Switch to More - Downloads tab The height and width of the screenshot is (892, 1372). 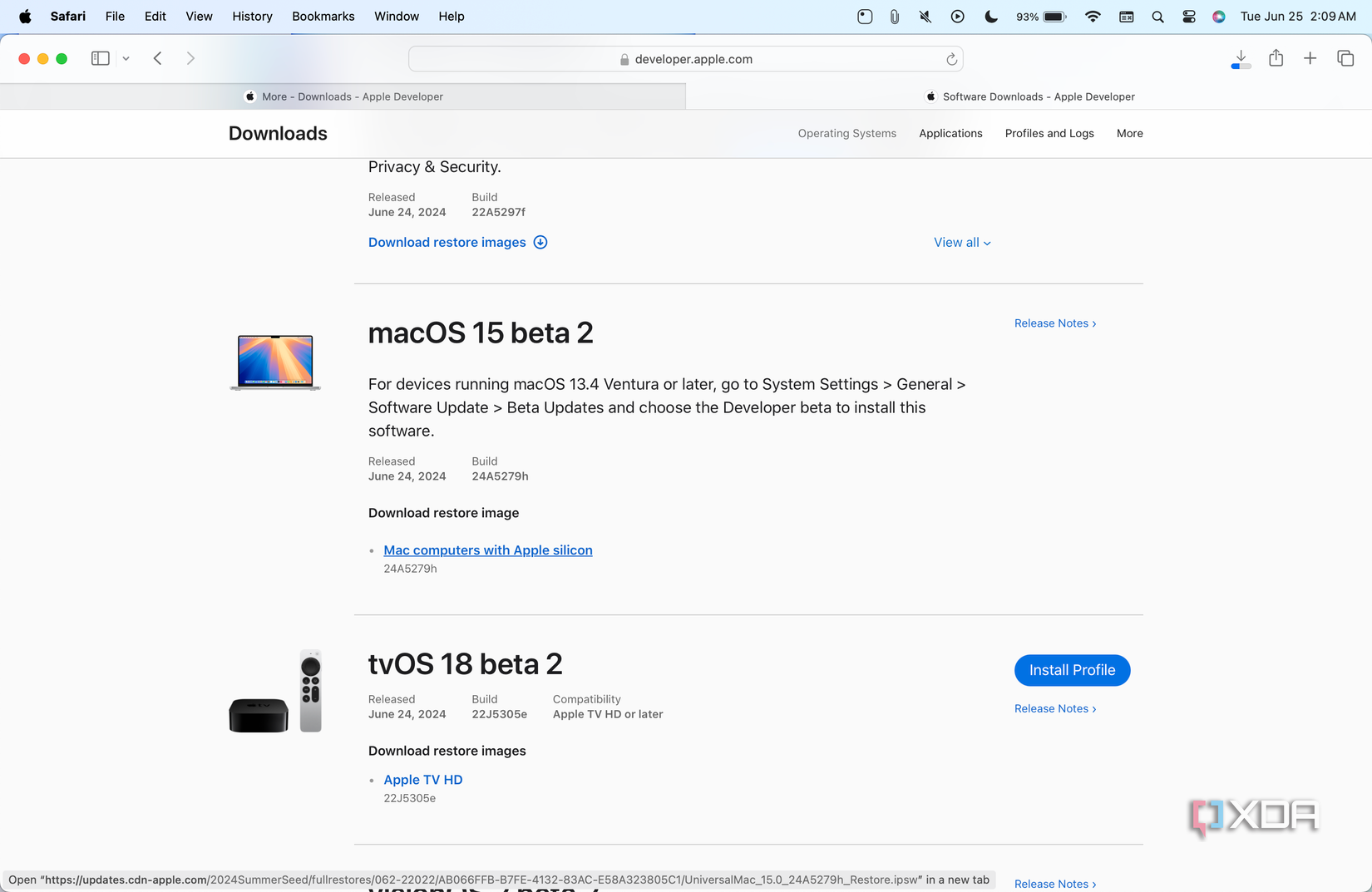pyautogui.click(x=343, y=96)
